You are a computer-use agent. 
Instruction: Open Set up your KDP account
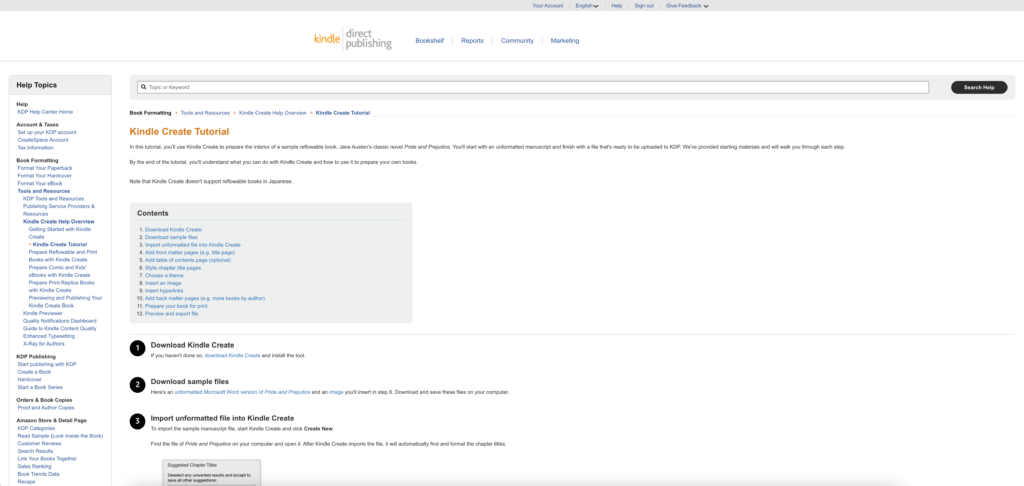[x=46, y=132]
